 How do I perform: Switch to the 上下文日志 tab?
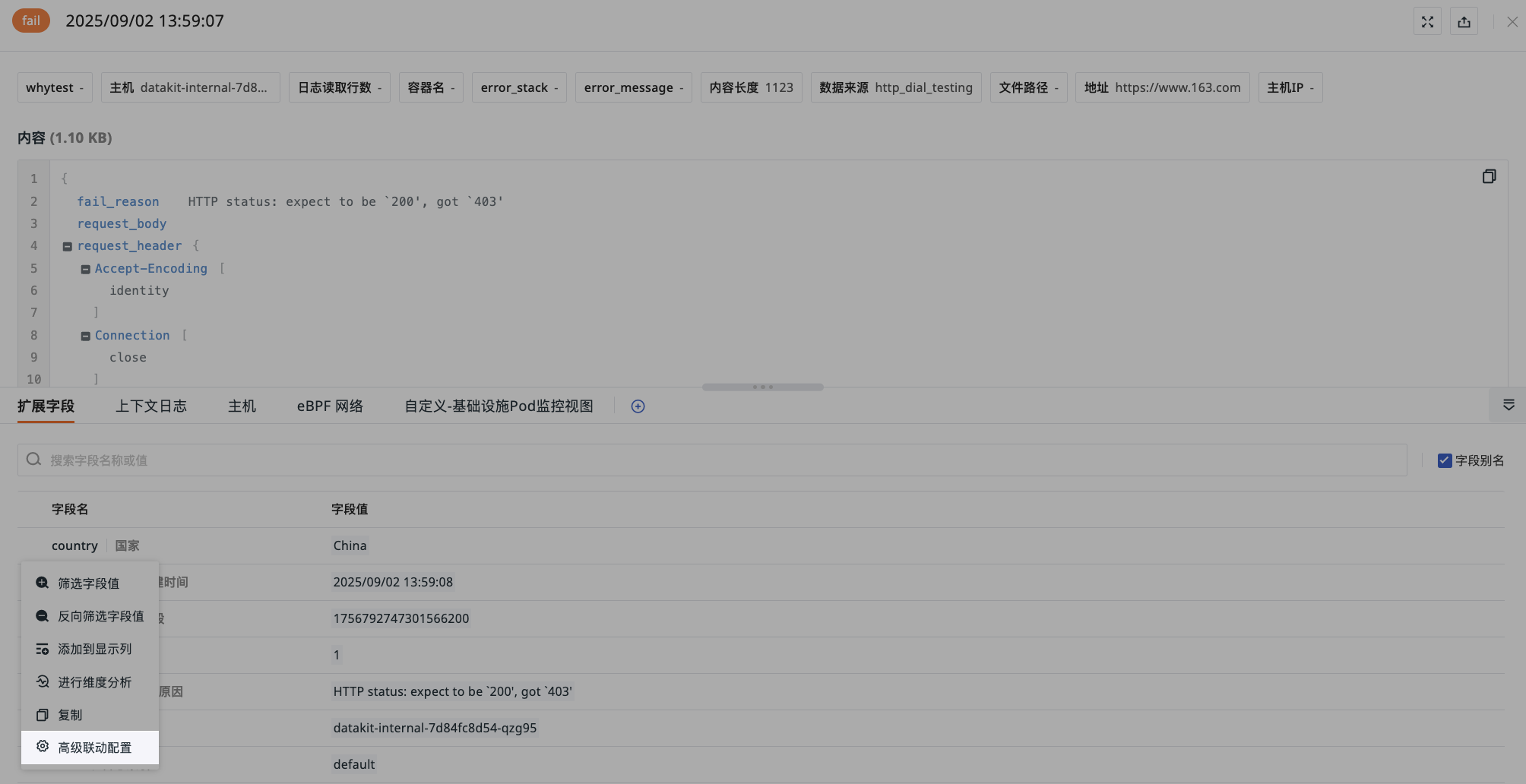tap(150, 406)
